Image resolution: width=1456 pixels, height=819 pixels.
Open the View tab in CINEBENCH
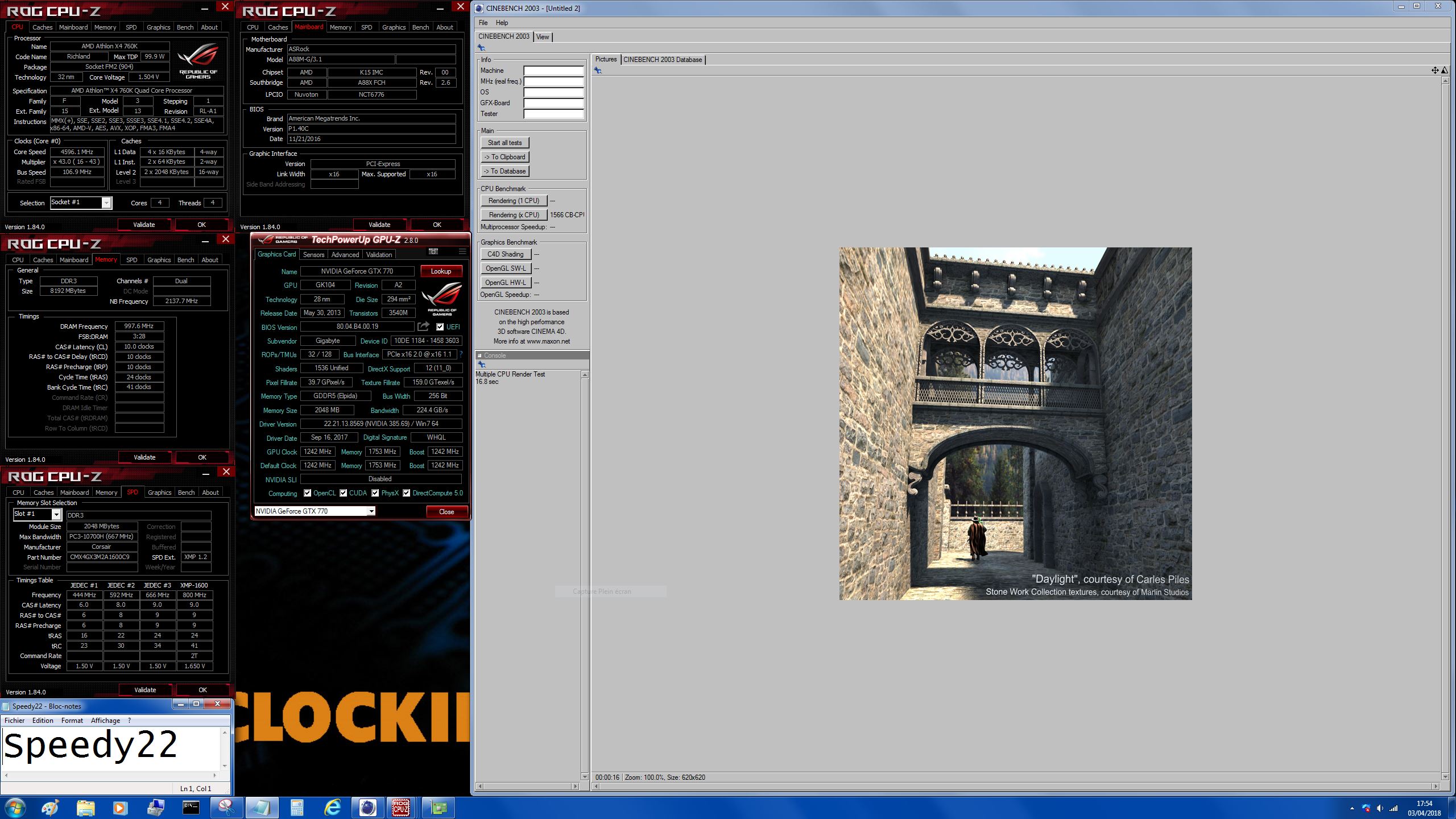click(543, 37)
